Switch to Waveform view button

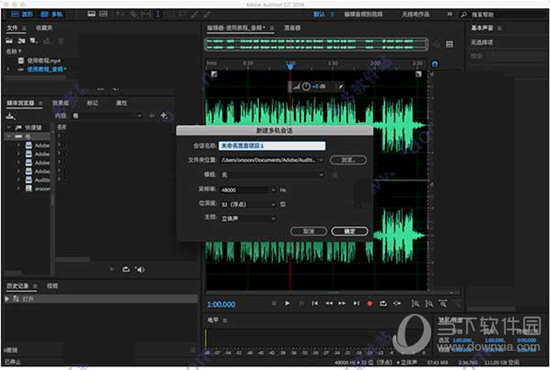click(22, 14)
